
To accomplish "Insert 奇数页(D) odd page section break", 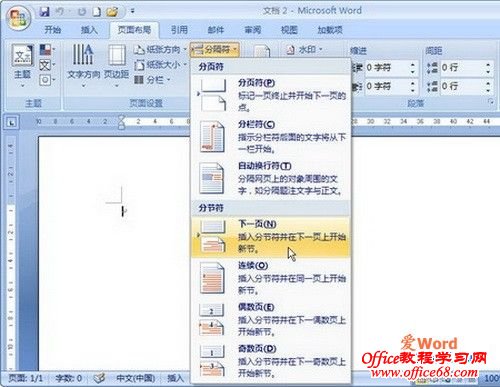I will [x=271, y=362].
